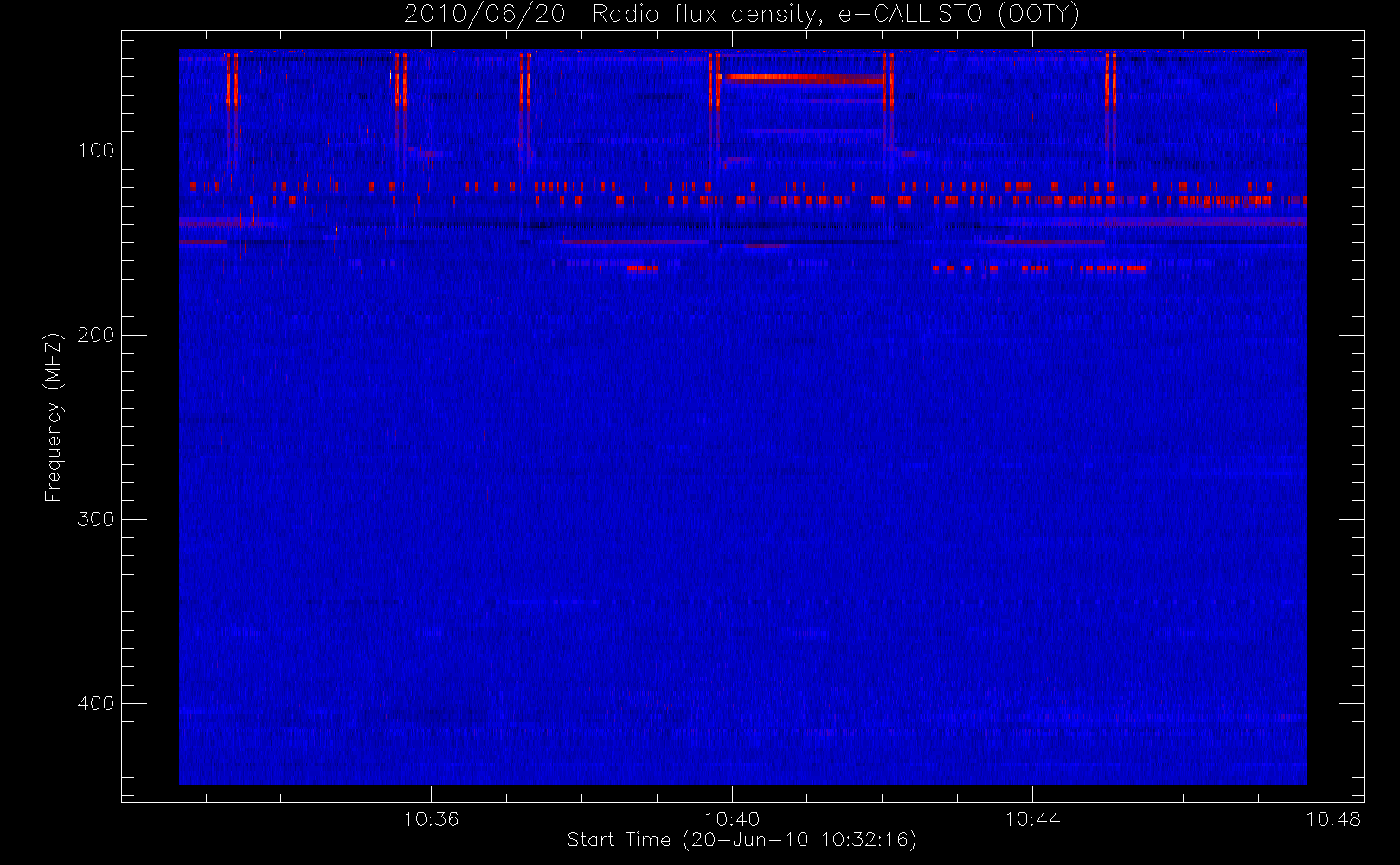The width and height of the screenshot is (1400, 865).
Task: Select the 200 MHz frequency axis label
Action: (x=96, y=335)
